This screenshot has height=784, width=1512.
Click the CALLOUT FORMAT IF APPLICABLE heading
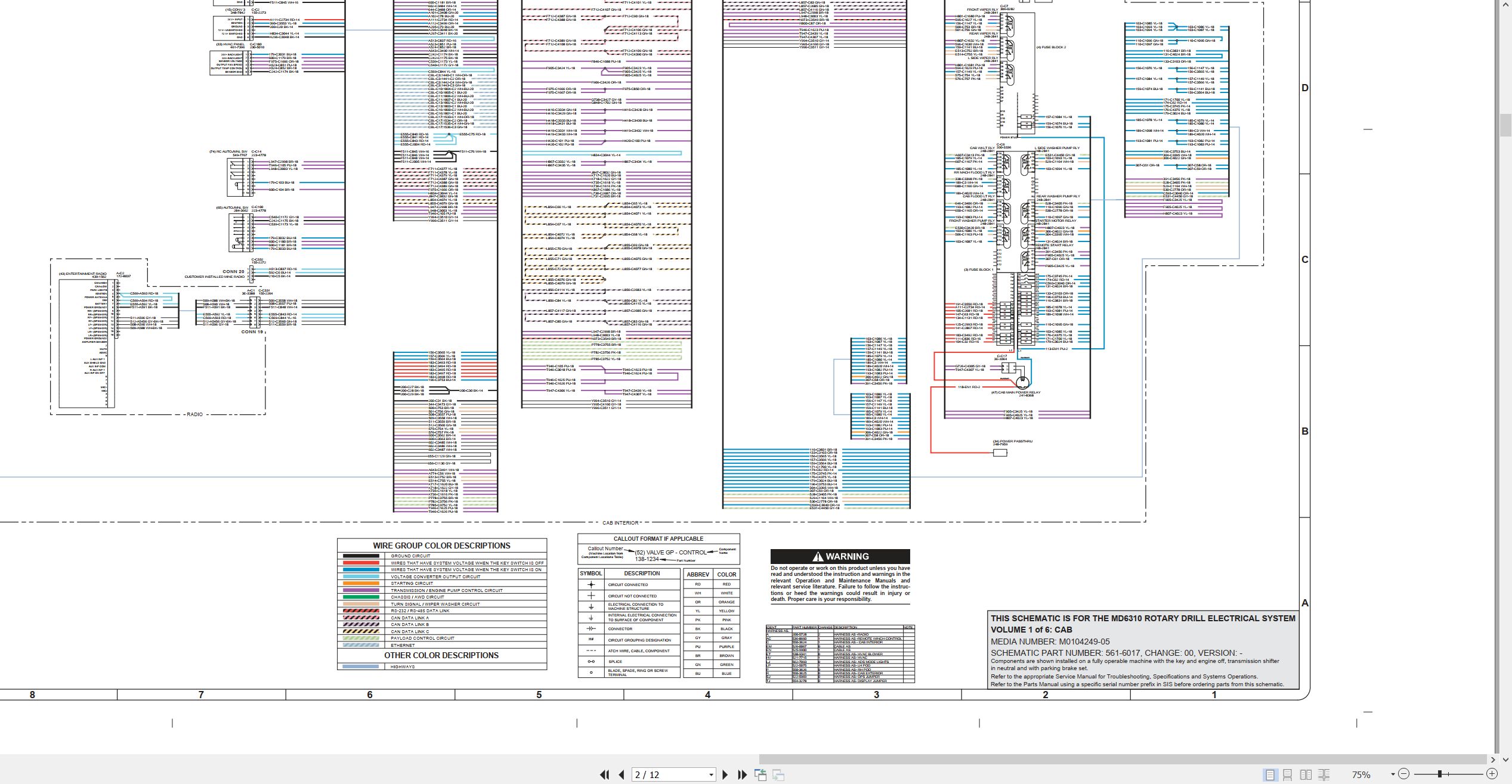[x=658, y=538]
